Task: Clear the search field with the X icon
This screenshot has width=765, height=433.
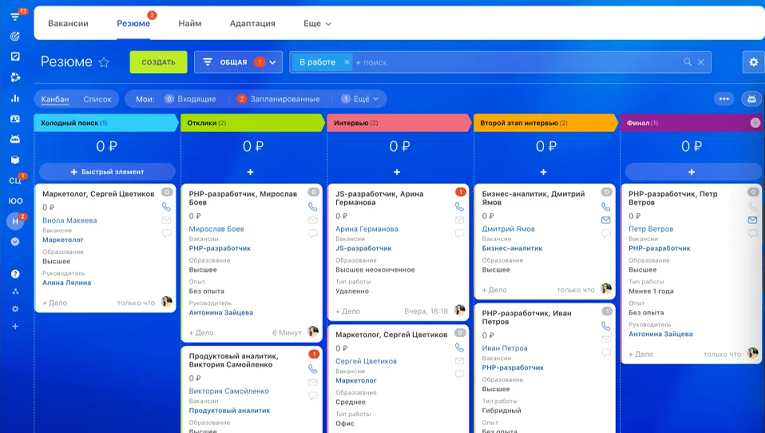Action: point(701,62)
